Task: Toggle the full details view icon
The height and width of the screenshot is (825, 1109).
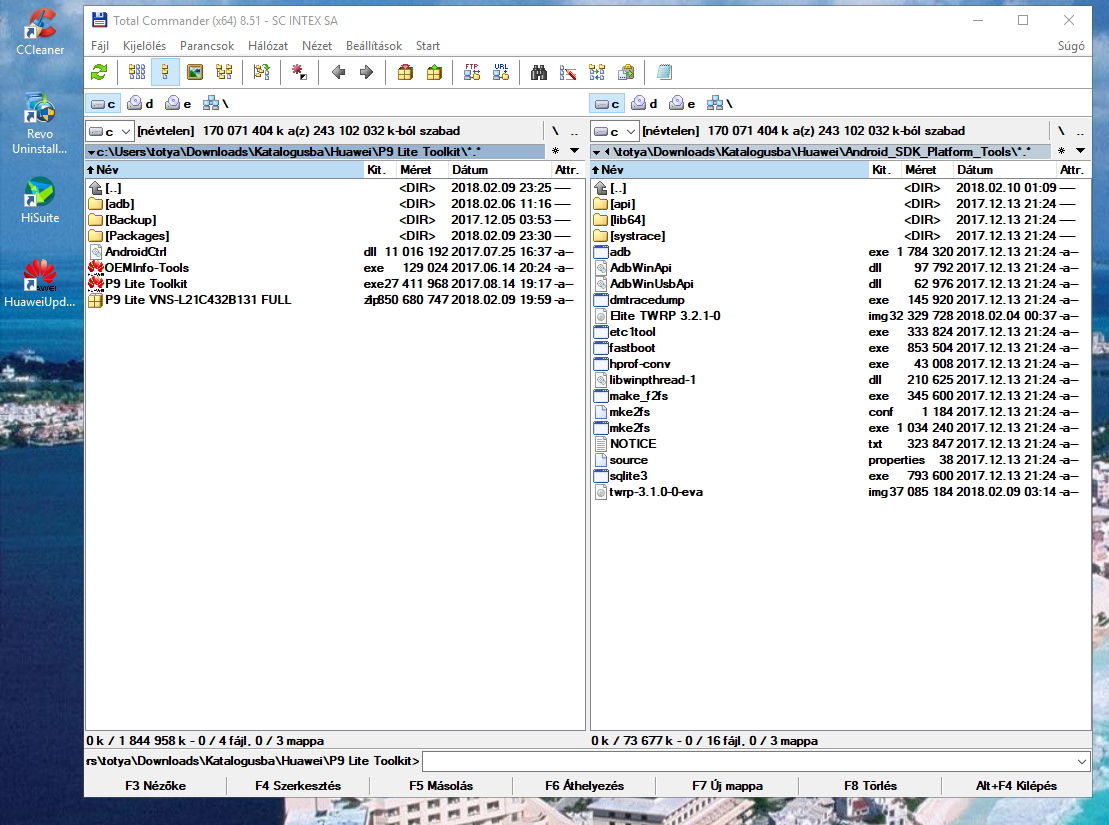Action: [166, 72]
